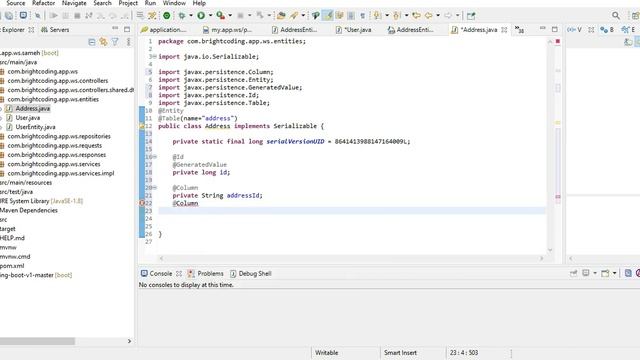Collapse imports fold marker on line 3
The height and width of the screenshot is (360, 640).
pyautogui.click(x=155, y=57)
